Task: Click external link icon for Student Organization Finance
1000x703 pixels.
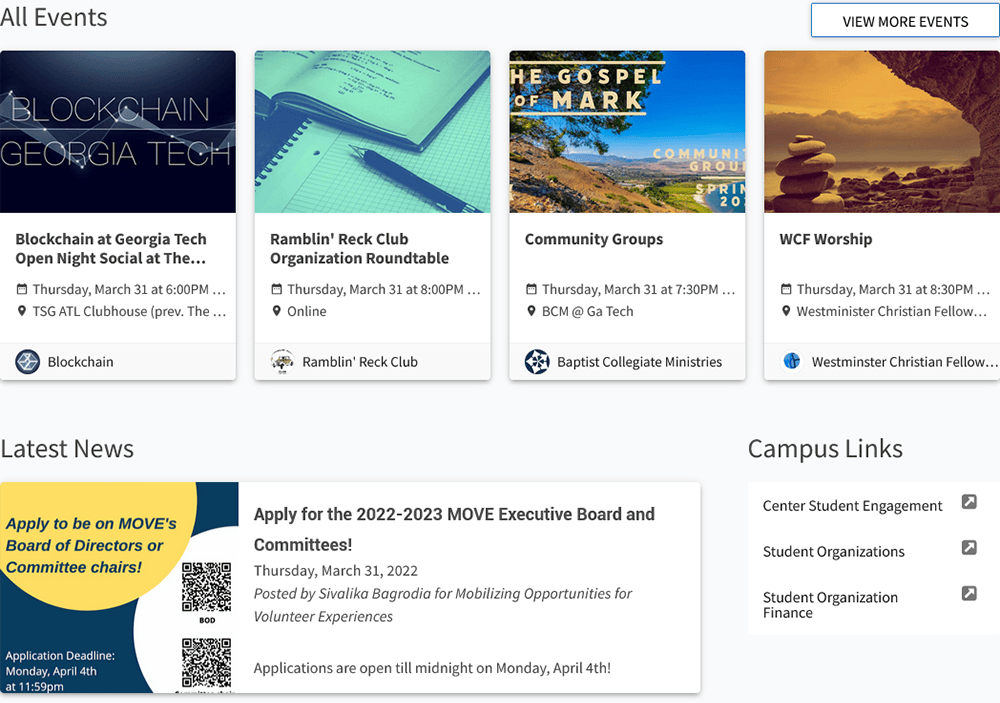Action: [969, 593]
